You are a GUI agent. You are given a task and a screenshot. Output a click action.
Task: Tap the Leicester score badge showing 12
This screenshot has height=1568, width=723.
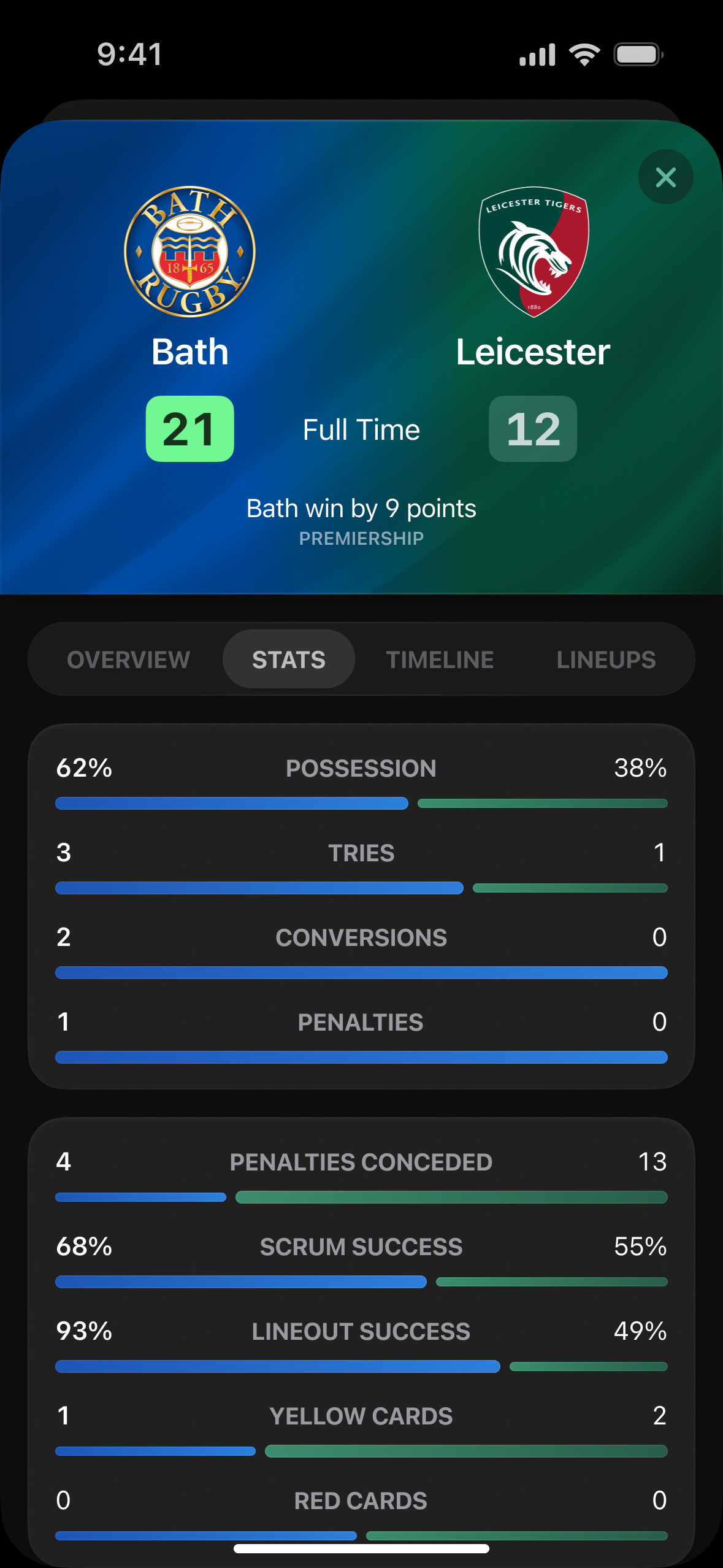click(x=532, y=429)
